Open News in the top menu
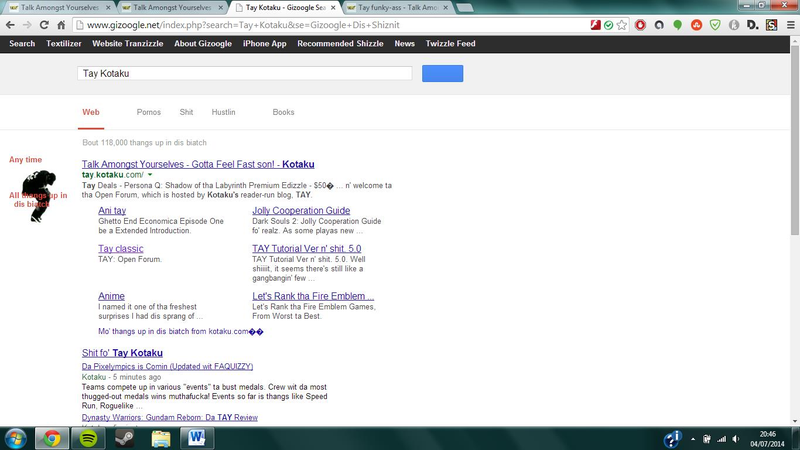This screenshot has height=450, width=800. pyautogui.click(x=405, y=44)
